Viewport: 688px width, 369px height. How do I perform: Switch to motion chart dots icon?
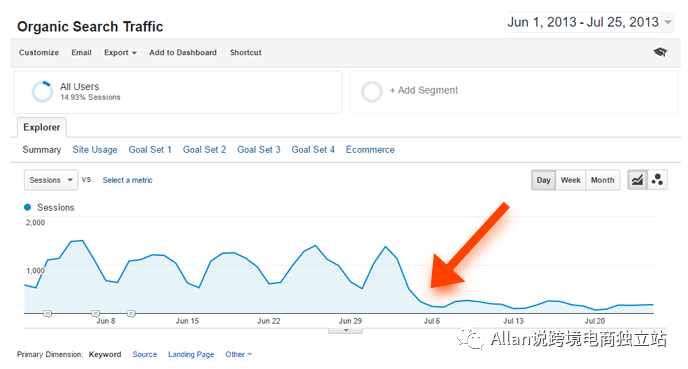pos(657,180)
